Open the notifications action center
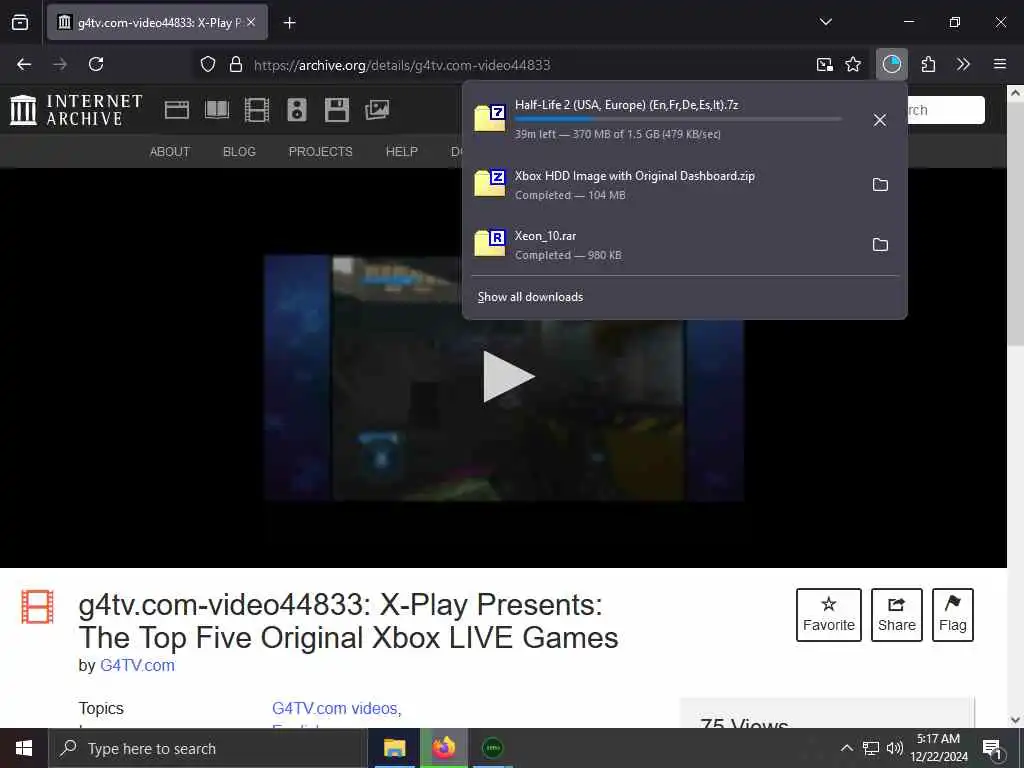 992,748
